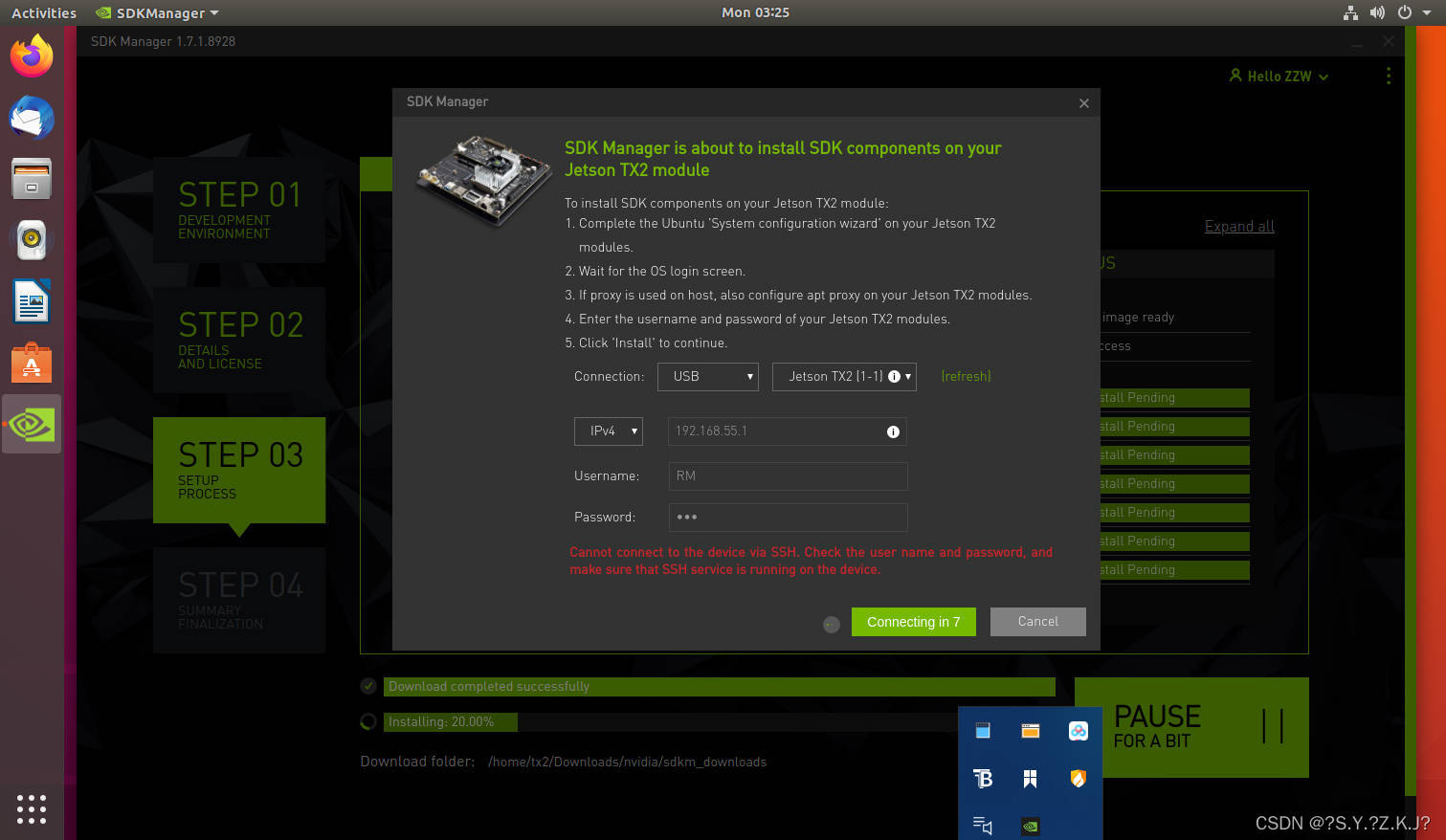Click the Username field containing RM
Viewport: 1446px width, 840px height.
point(788,476)
